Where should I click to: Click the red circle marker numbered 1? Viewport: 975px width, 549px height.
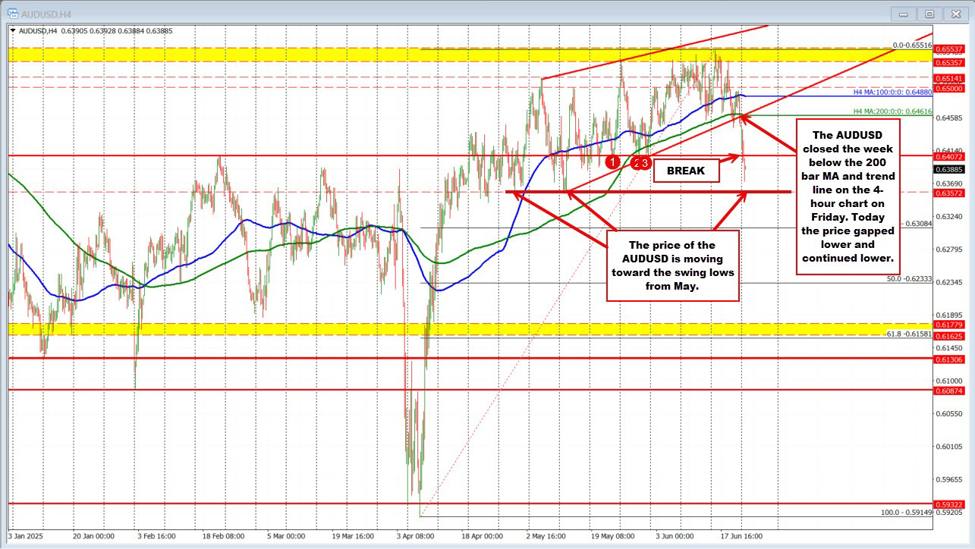(612, 161)
